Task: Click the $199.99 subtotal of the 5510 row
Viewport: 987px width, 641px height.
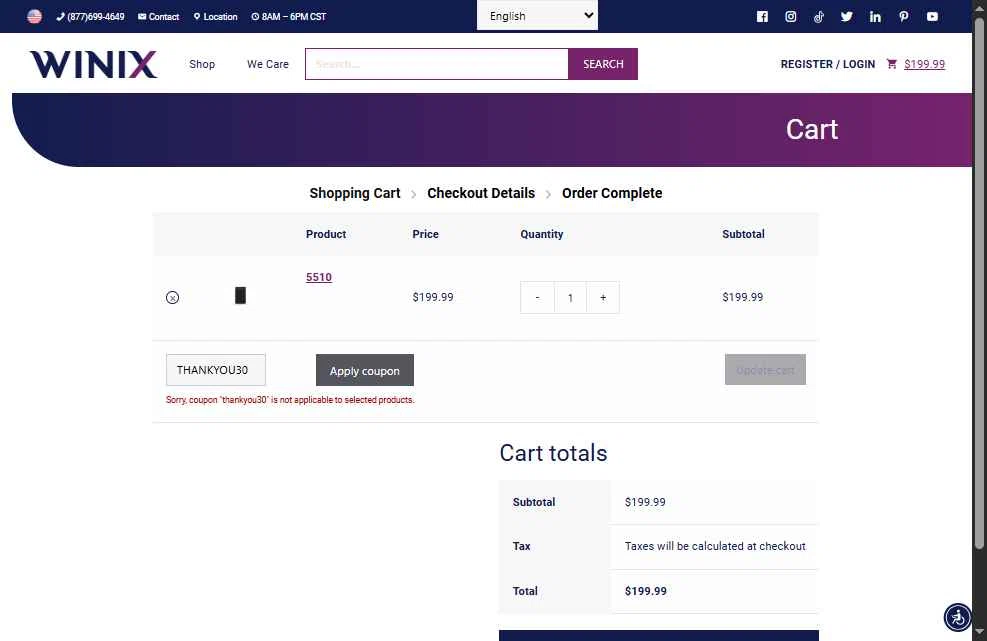Action: pos(743,297)
